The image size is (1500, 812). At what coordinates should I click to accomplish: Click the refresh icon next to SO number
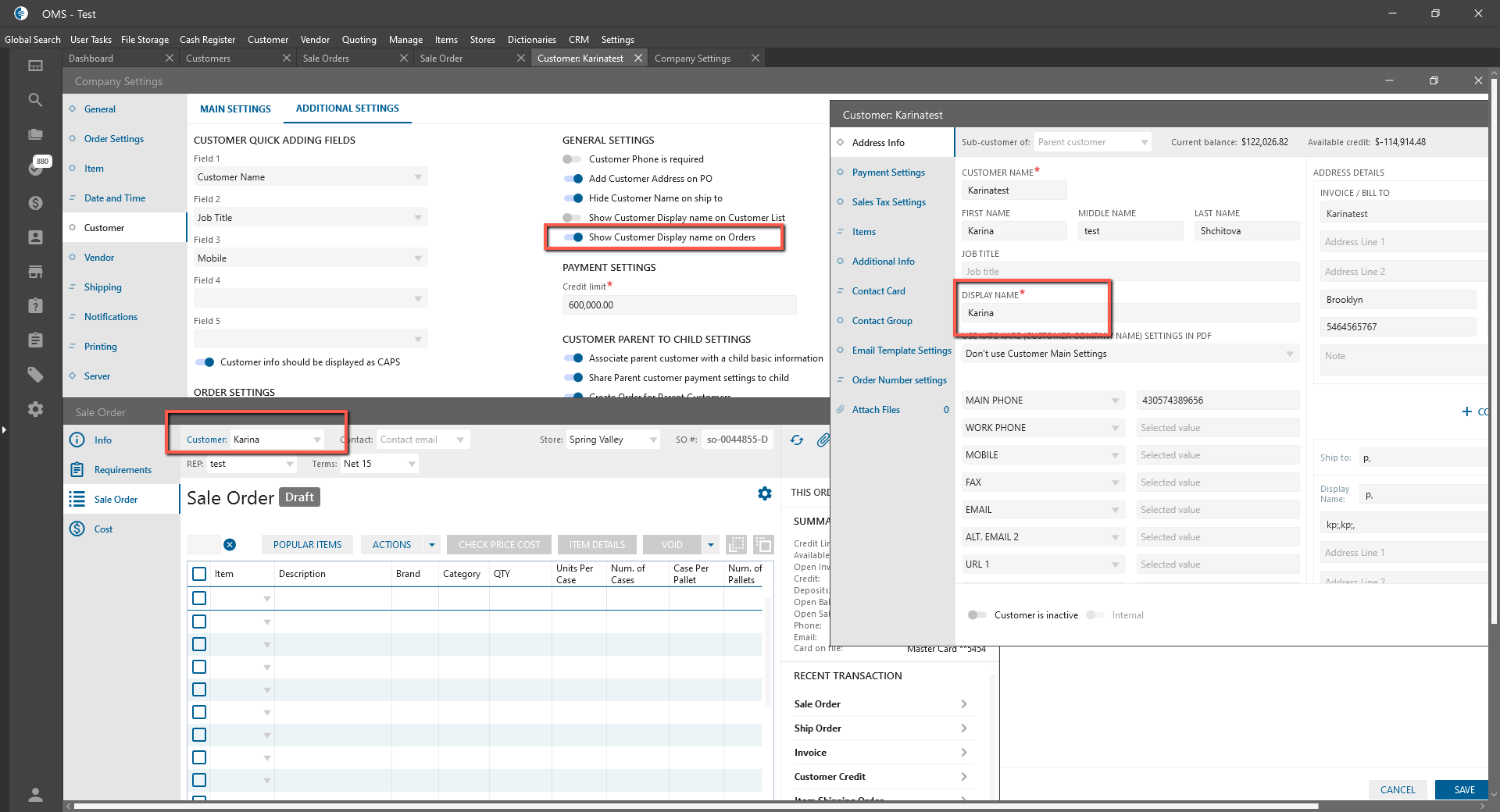(x=796, y=440)
